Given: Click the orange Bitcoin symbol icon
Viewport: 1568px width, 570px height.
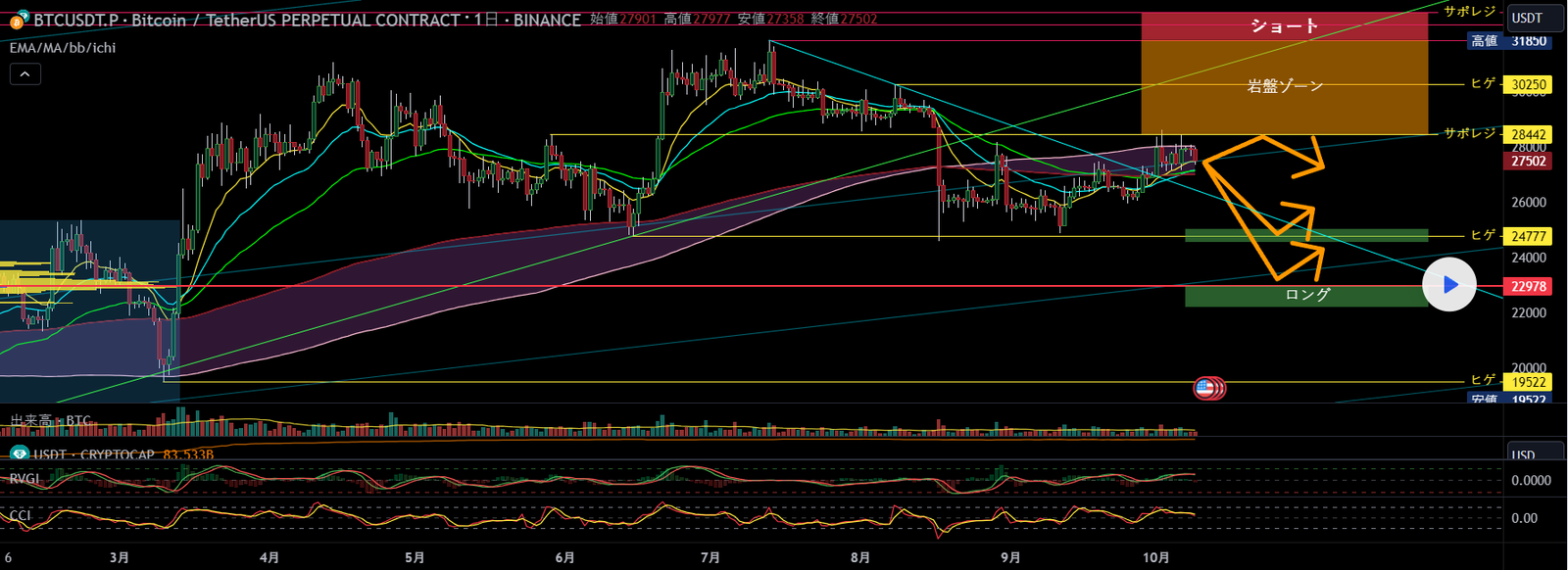Looking at the screenshot, I should pos(18,20).
